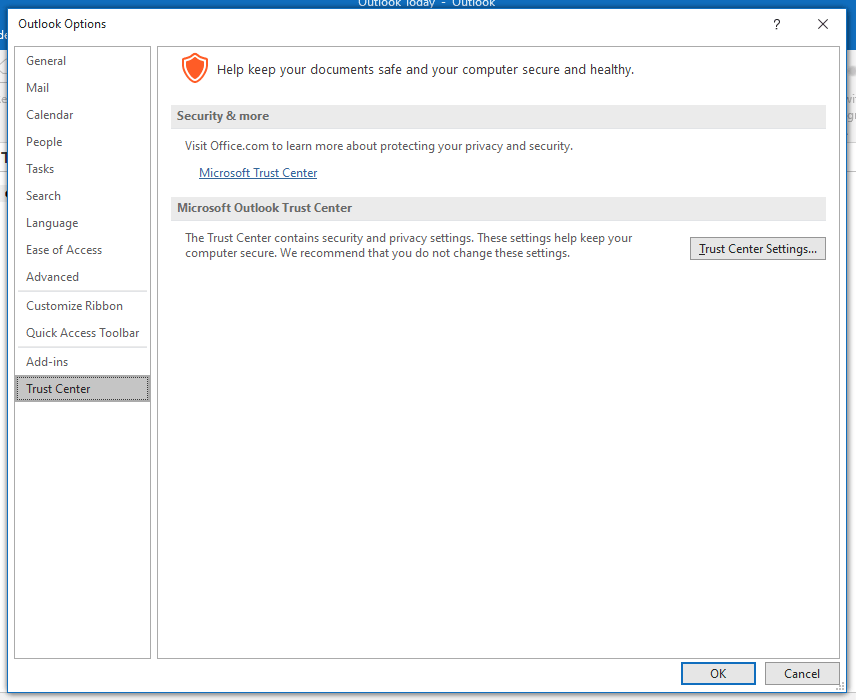Open Trust Center Settings dialog
The width and height of the screenshot is (856, 700).
[x=758, y=248]
